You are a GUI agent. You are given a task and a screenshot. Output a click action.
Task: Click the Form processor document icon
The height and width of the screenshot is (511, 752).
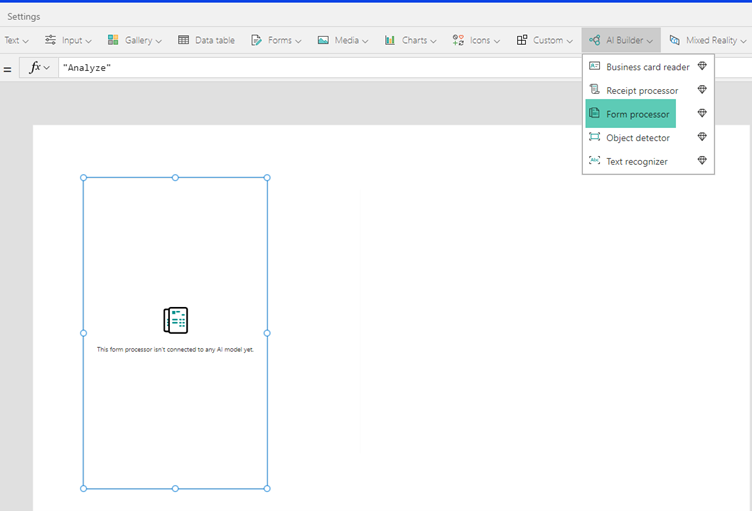pos(594,113)
